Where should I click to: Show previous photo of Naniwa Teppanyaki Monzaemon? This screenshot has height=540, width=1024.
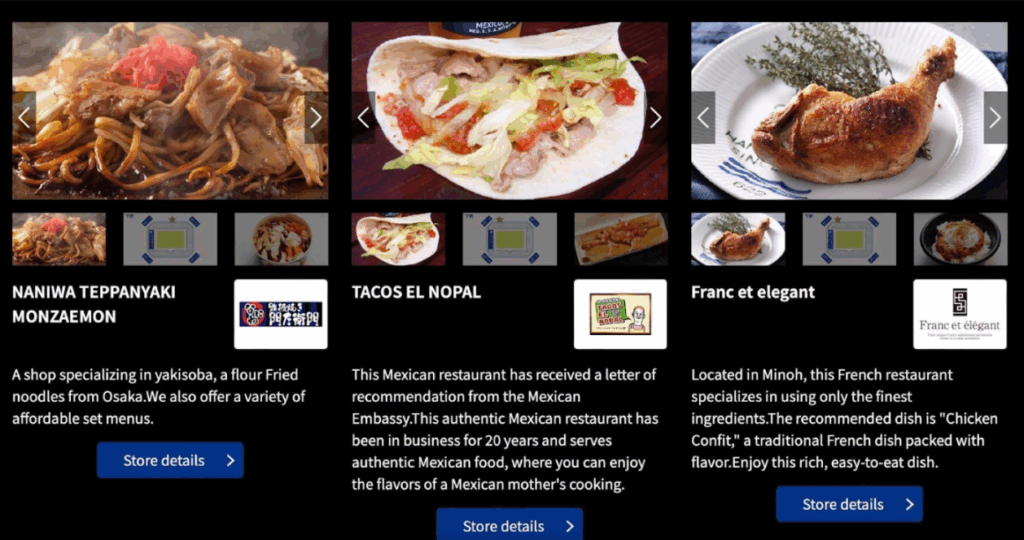click(x=24, y=118)
